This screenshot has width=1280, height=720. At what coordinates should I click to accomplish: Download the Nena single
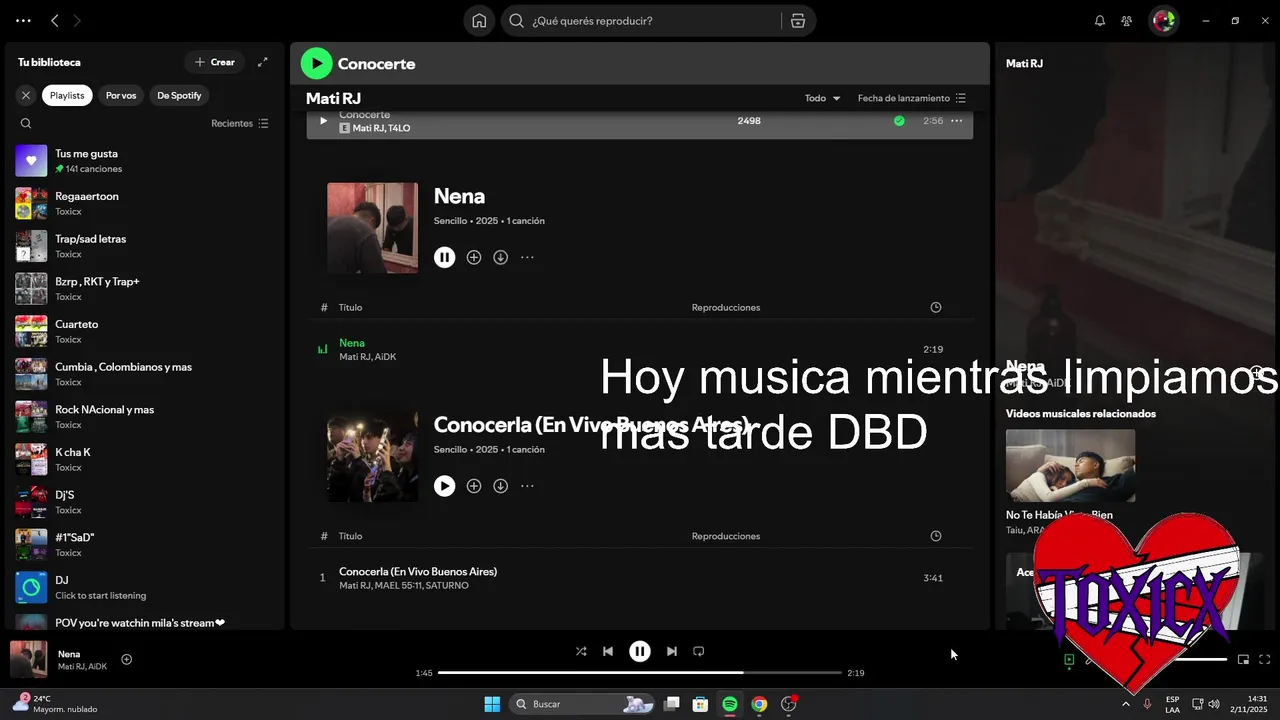(x=501, y=257)
